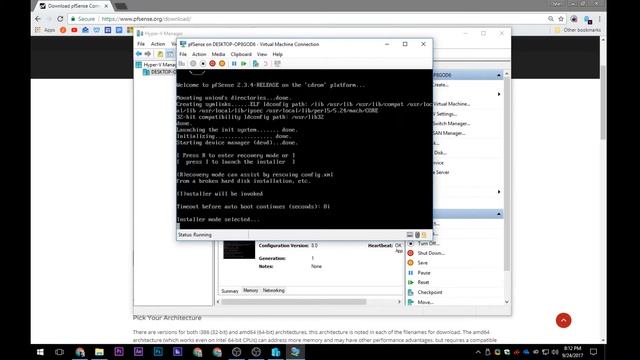Switch to the Memory tab

click(251, 291)
